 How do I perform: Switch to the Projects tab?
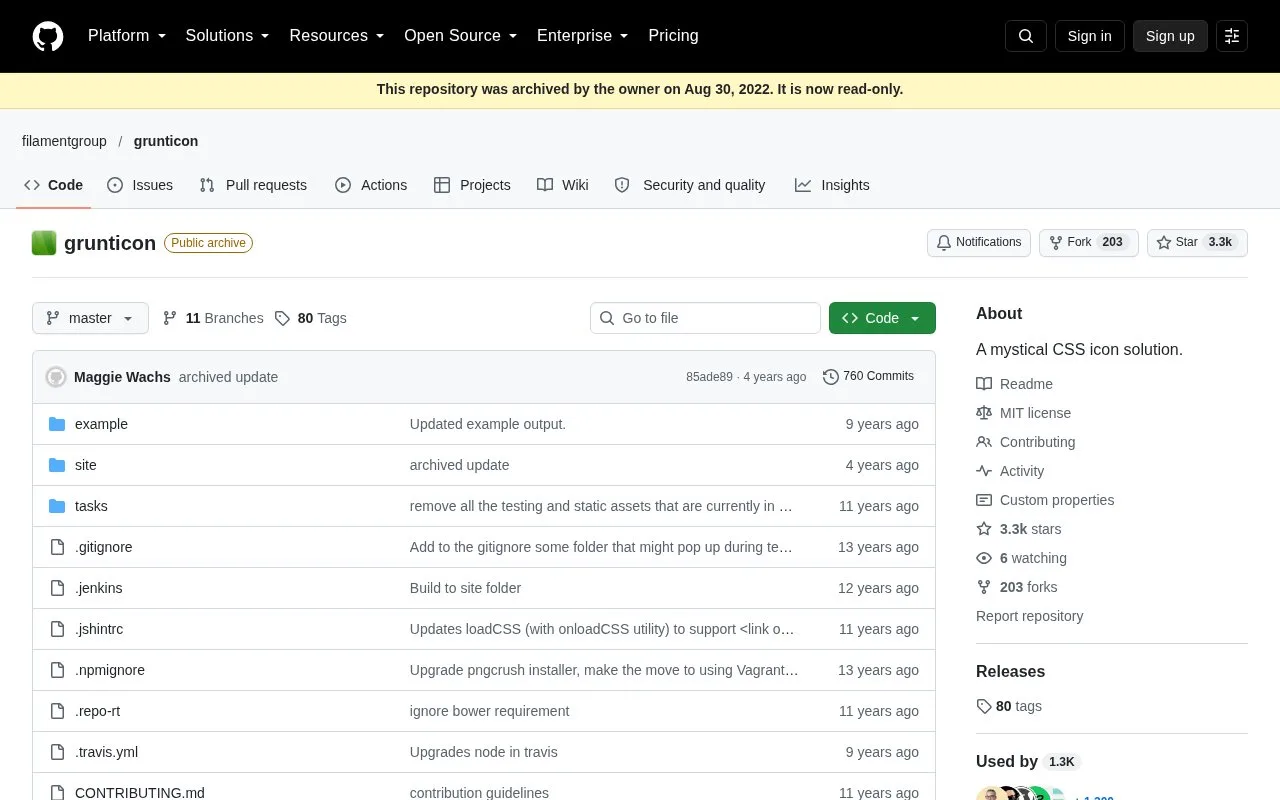coord(472,185)
